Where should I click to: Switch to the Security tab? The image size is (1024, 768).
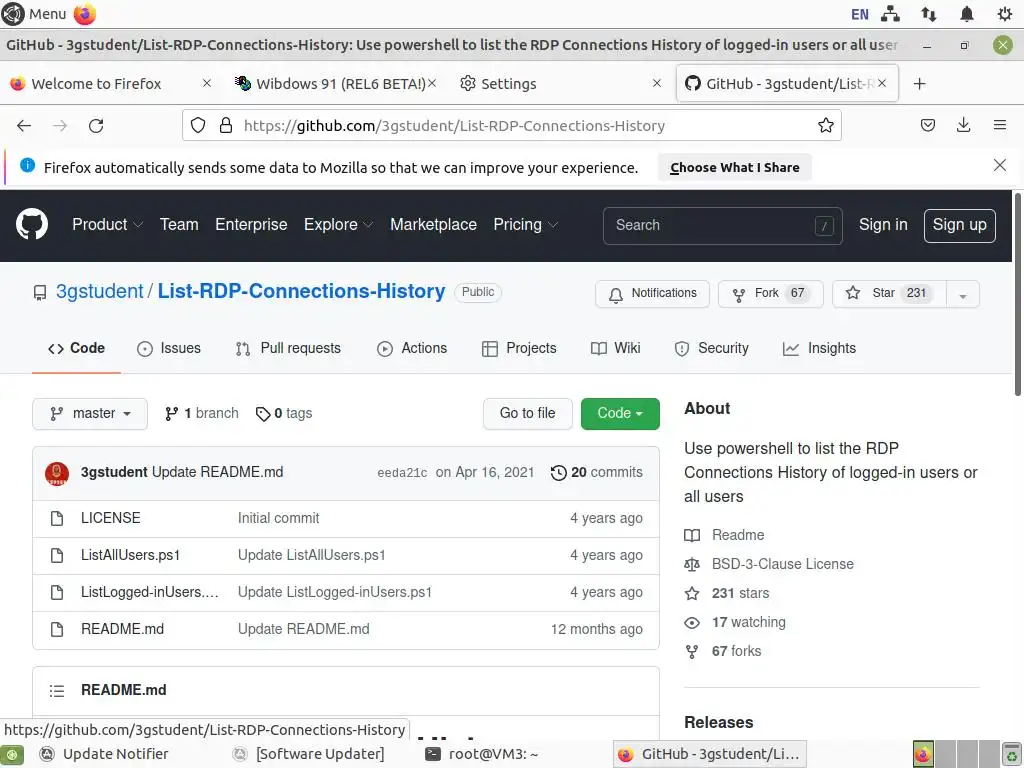pyautogui.click(x=711, y=348)
